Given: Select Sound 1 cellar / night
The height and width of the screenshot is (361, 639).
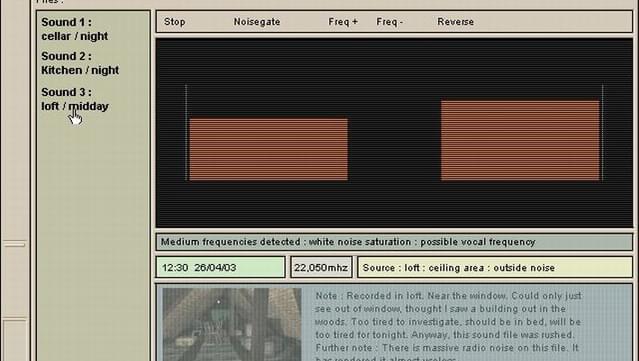Looking at the screenshot, I should click(x=75, y=29).
